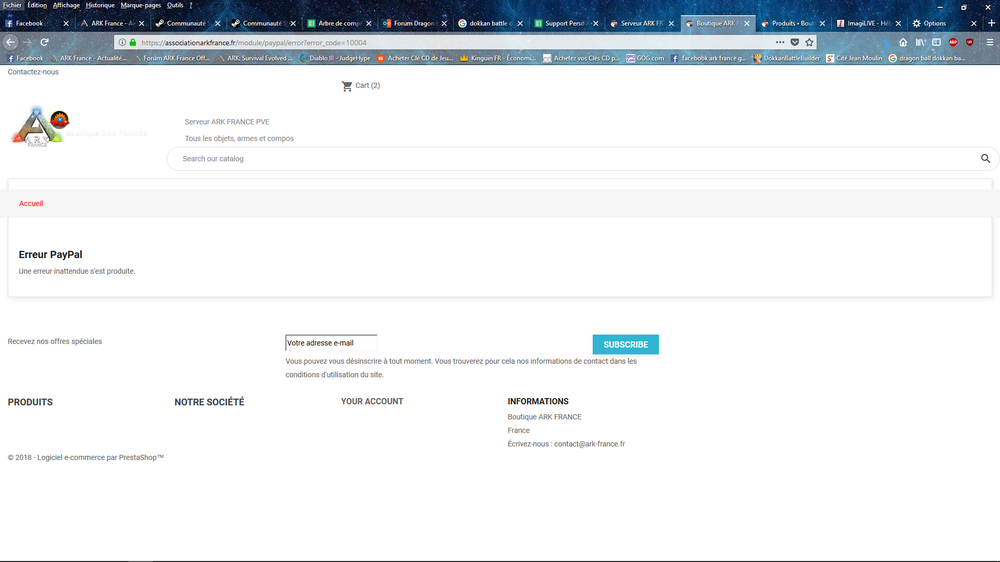This screenshot has width=1000, height=562.
Task: Go to browser Home page icon
Action: coord(903,42)
